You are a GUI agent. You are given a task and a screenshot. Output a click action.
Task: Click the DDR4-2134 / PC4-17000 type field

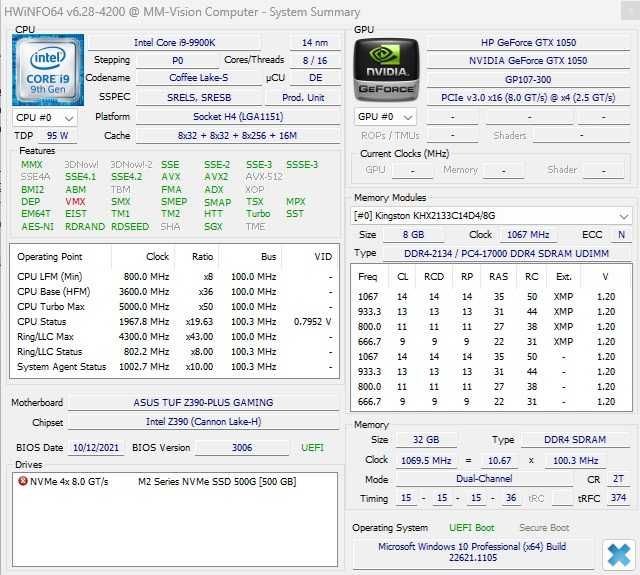point(507,253)
